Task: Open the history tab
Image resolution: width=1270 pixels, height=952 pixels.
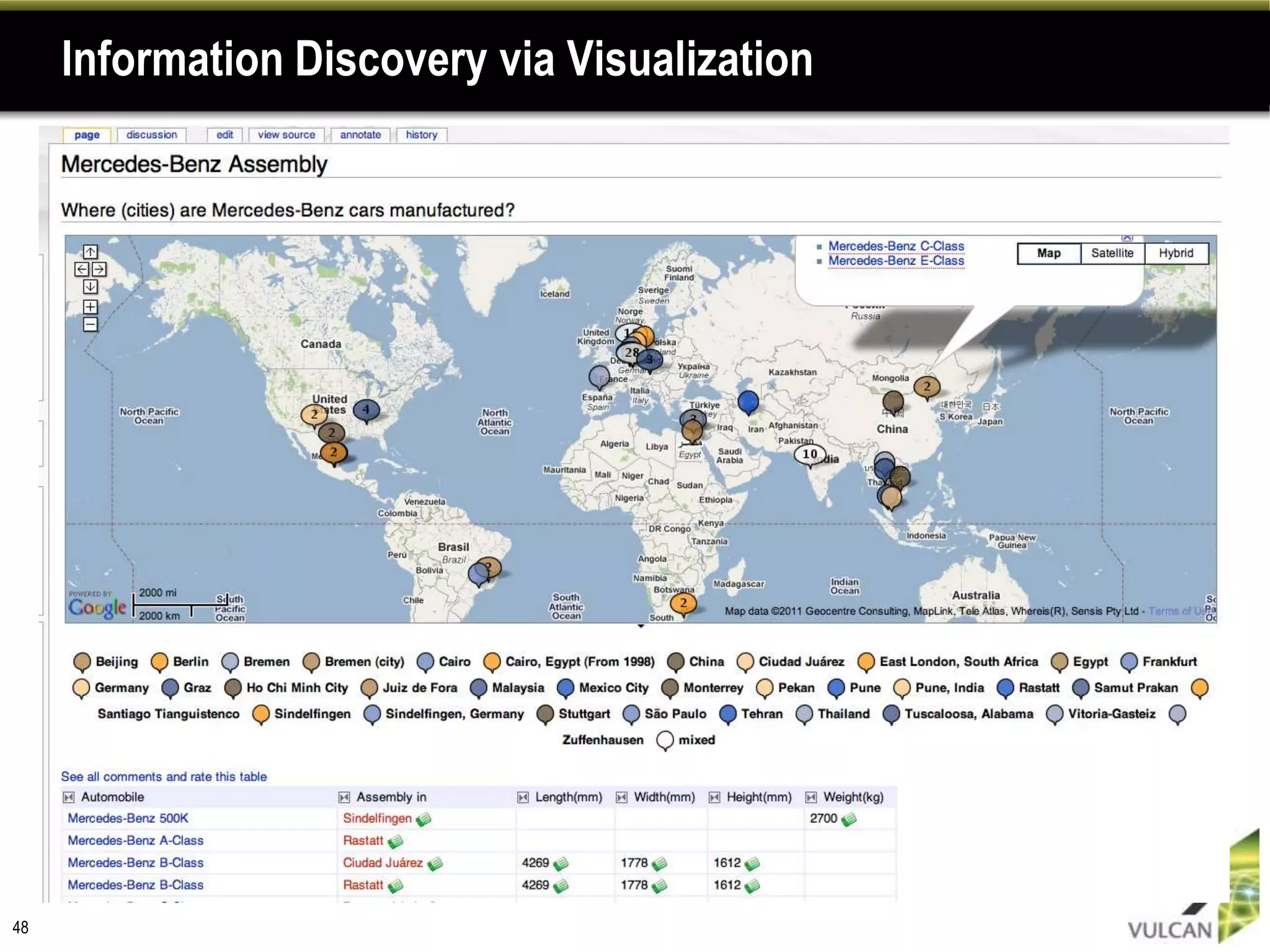Action: click(x=421, y=134)
